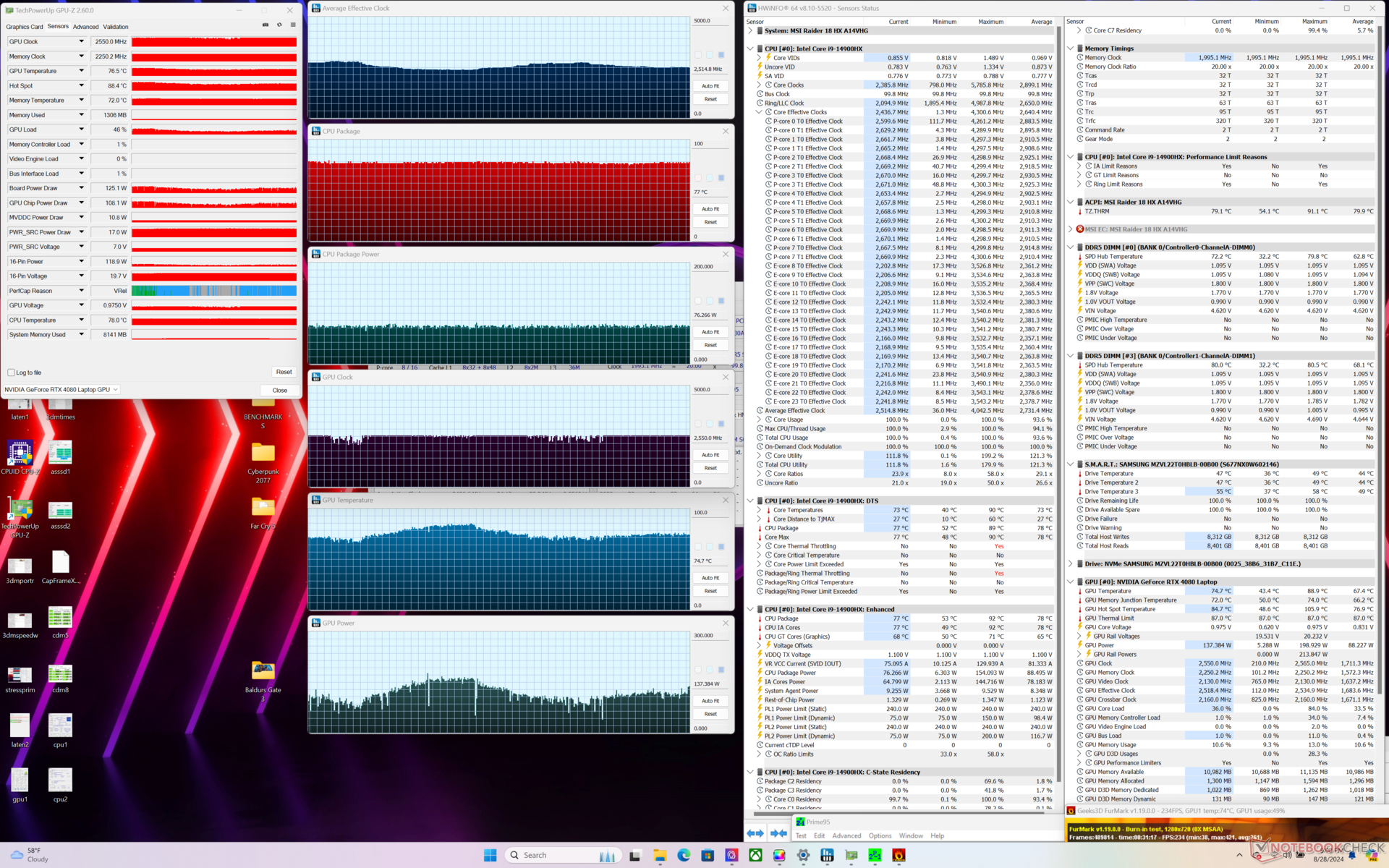1389x868 pixels.
Task: Open Microsoft Edge from the taskbar
Action: (684, 855)
